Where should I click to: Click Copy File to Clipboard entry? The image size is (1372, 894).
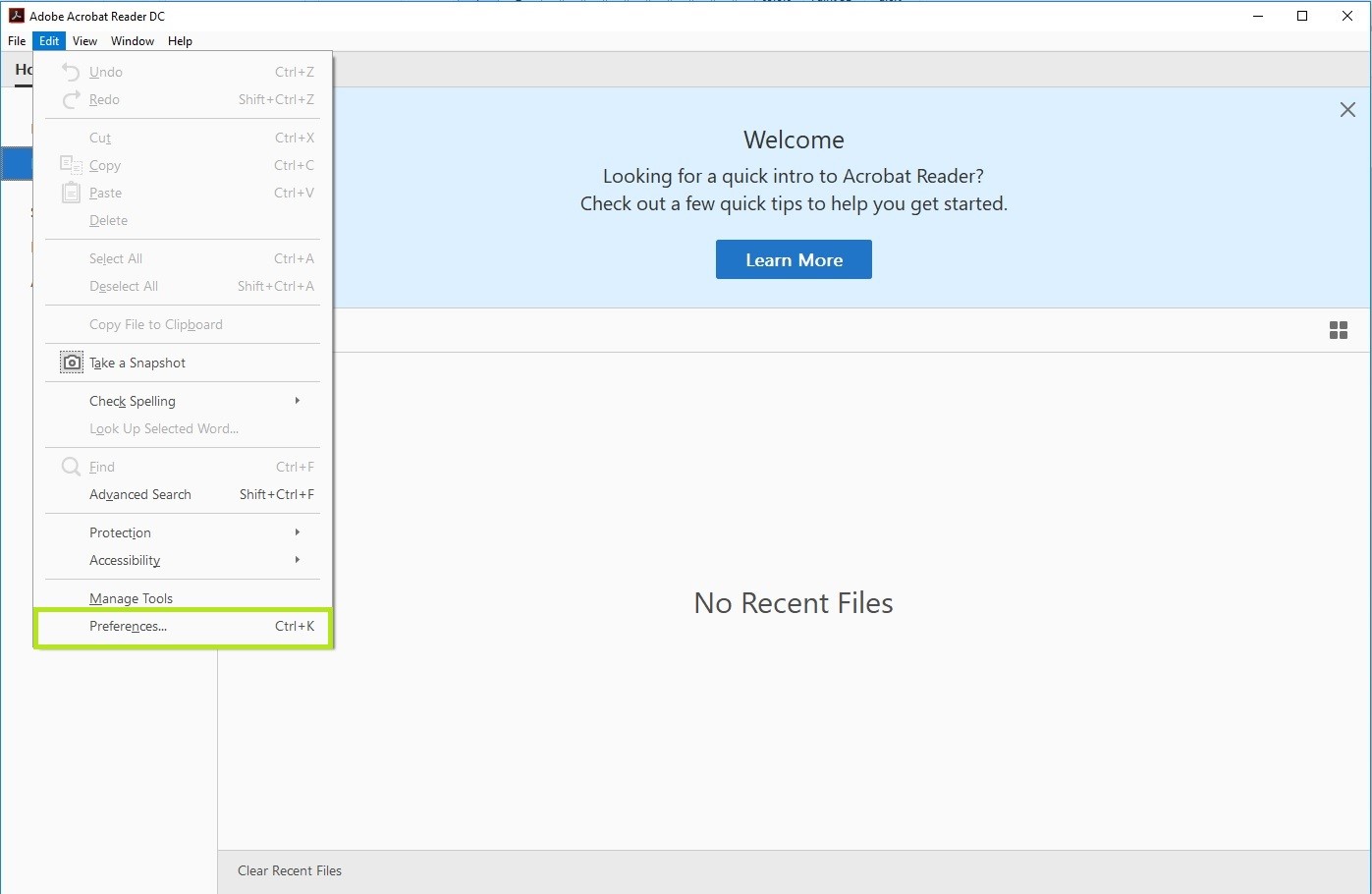click(x=183, y=324)
